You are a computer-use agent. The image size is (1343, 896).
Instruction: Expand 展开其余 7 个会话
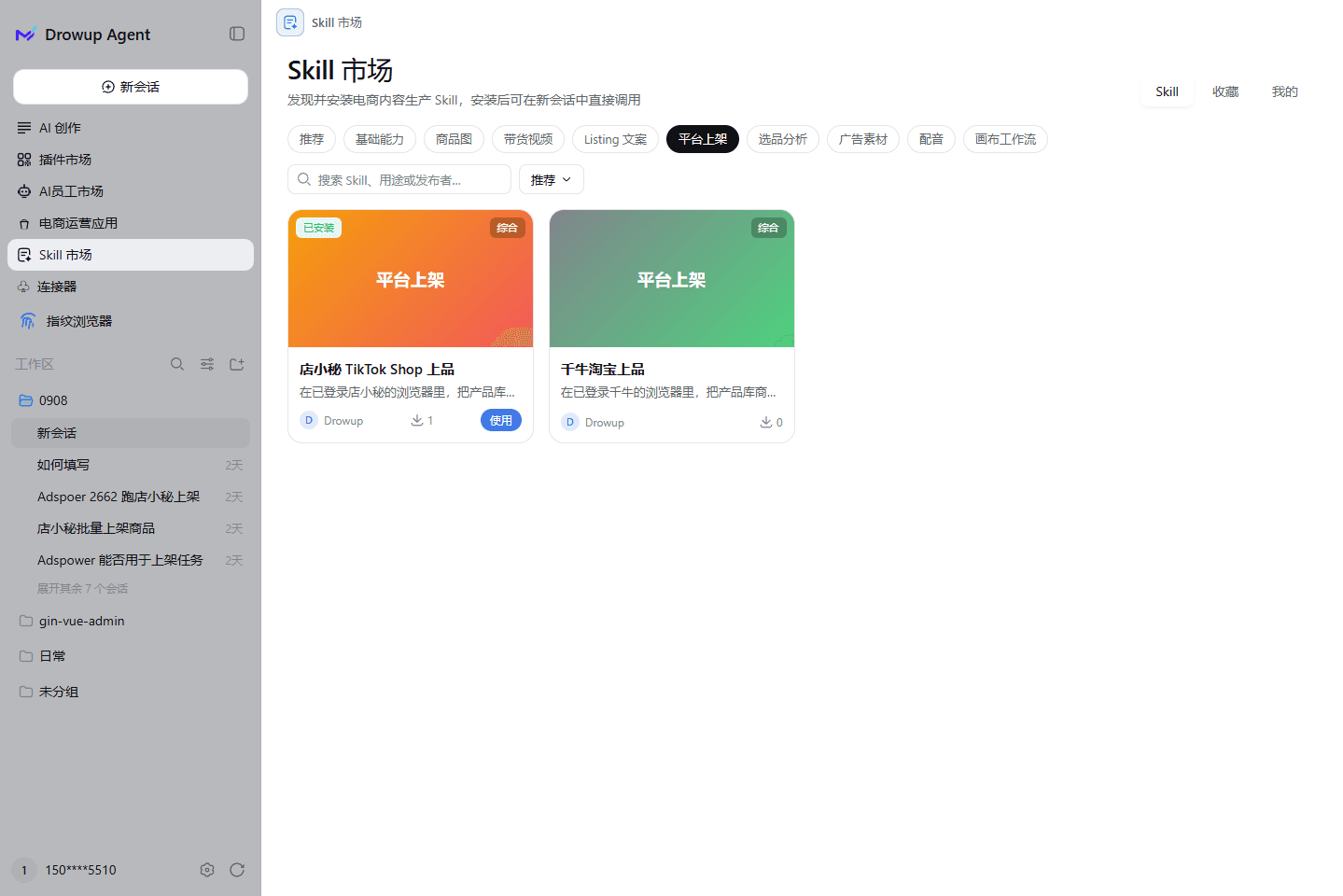point(82,589)
